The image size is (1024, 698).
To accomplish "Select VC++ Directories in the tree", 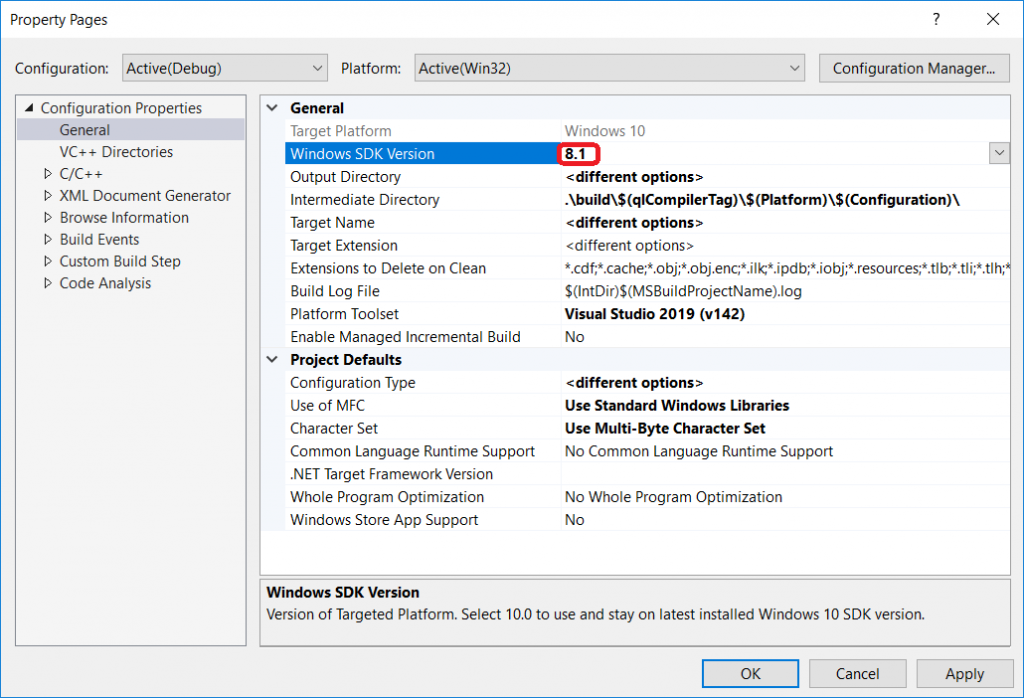I will 116,152.
